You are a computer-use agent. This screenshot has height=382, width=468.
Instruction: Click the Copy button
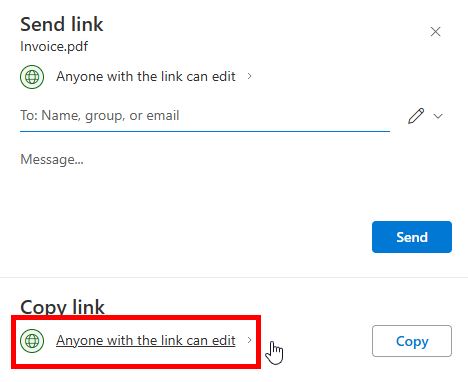pos(412,341)
